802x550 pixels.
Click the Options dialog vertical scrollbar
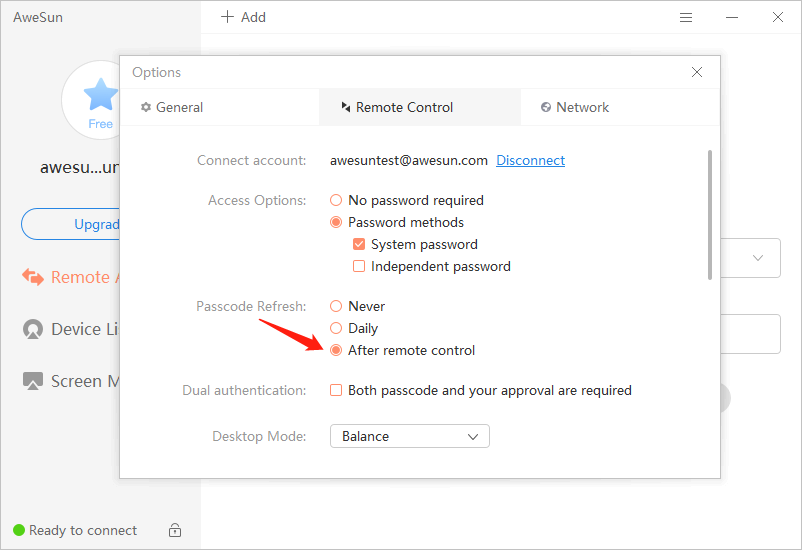pos(709,215)
